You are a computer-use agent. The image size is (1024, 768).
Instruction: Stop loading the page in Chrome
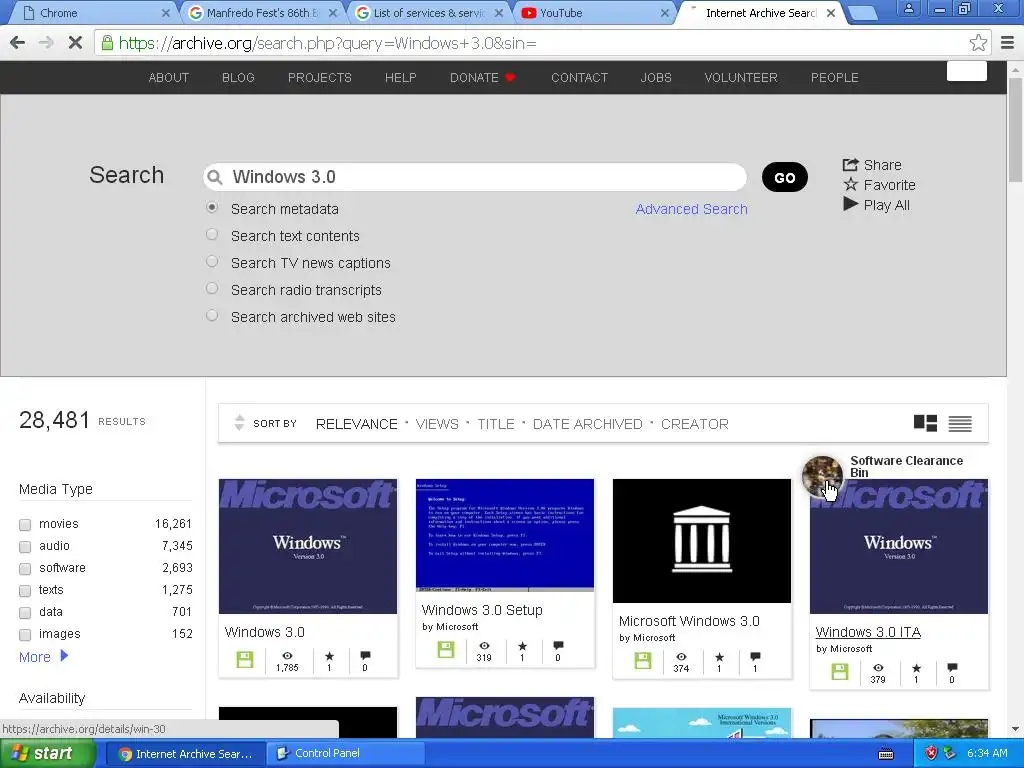point(75,43)
